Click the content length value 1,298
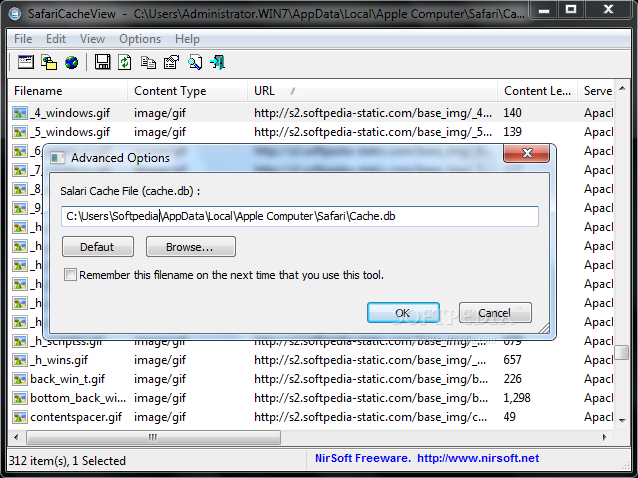 pos(517,398)
